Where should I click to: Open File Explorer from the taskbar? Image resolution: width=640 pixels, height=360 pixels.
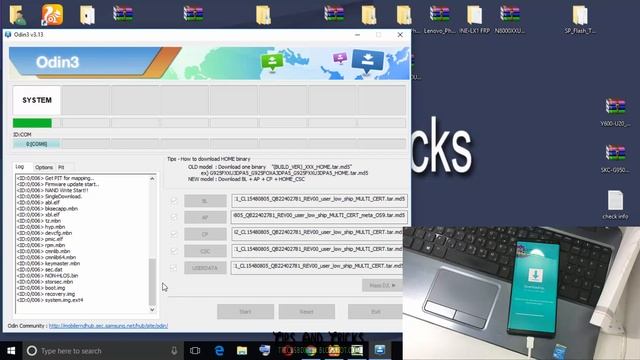tap(242, 351)
